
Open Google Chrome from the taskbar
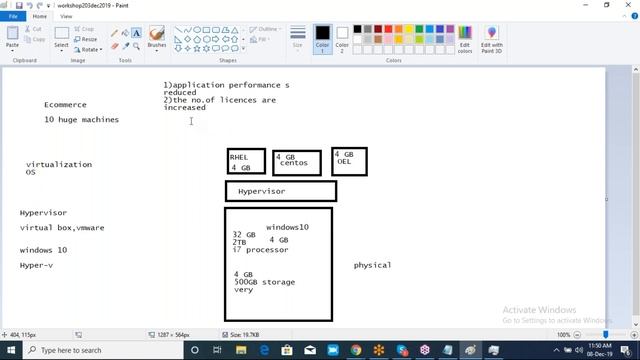tap(356, 350)
